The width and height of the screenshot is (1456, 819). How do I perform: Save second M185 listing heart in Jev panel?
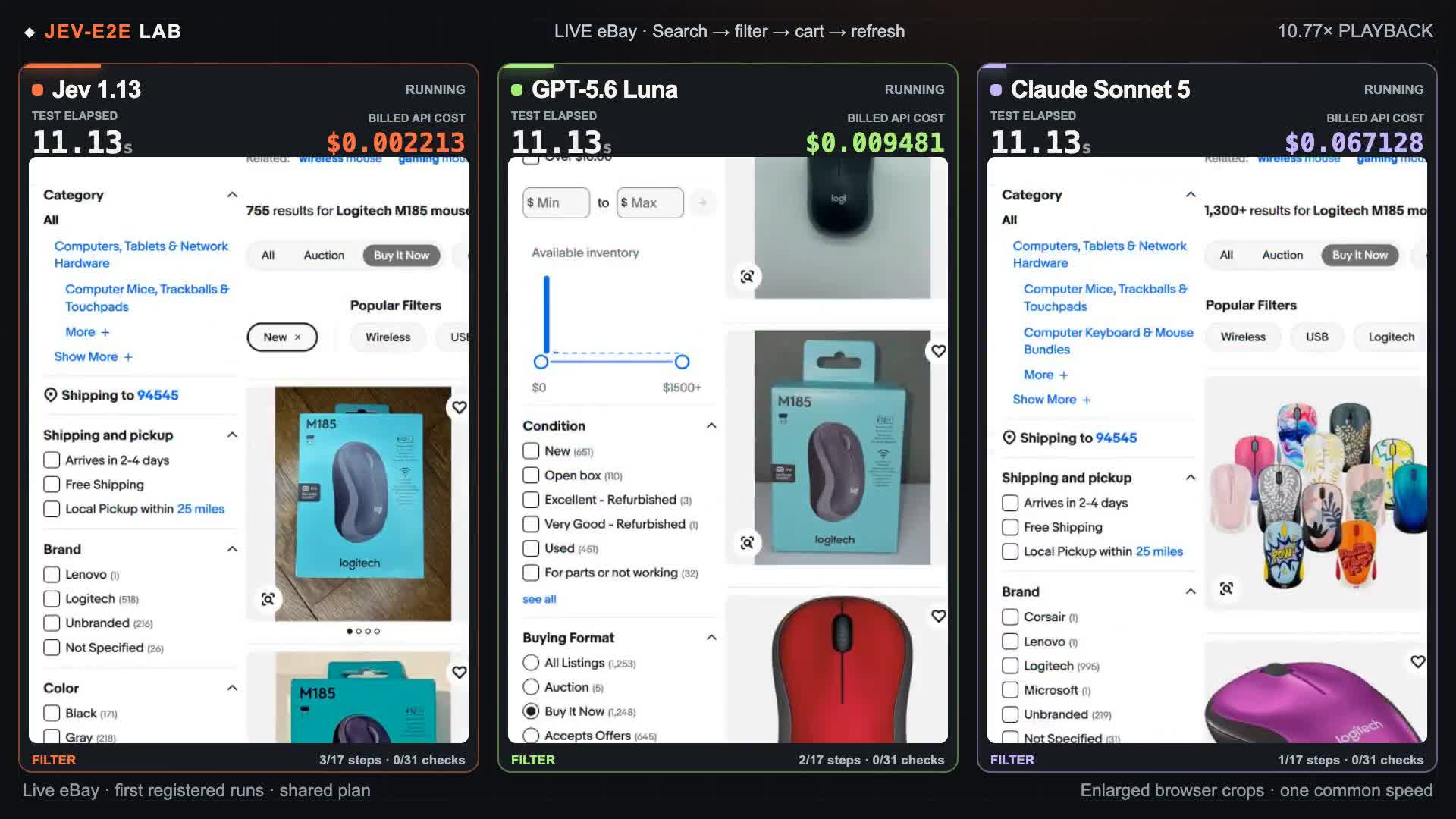point(460,672)
